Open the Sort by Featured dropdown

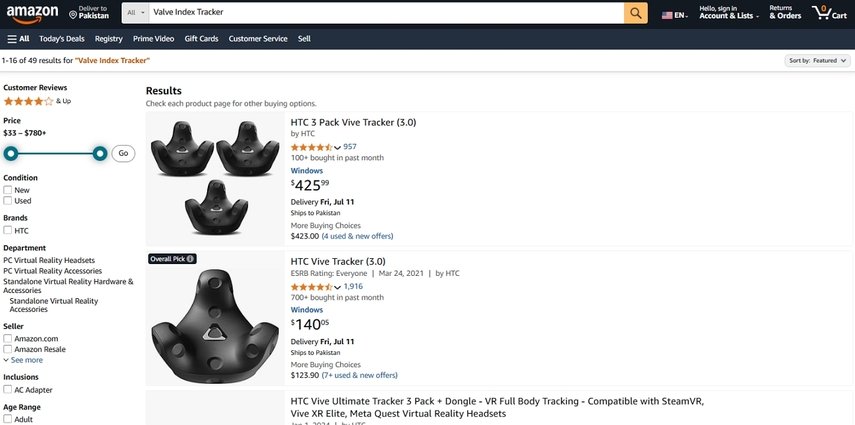817,61
